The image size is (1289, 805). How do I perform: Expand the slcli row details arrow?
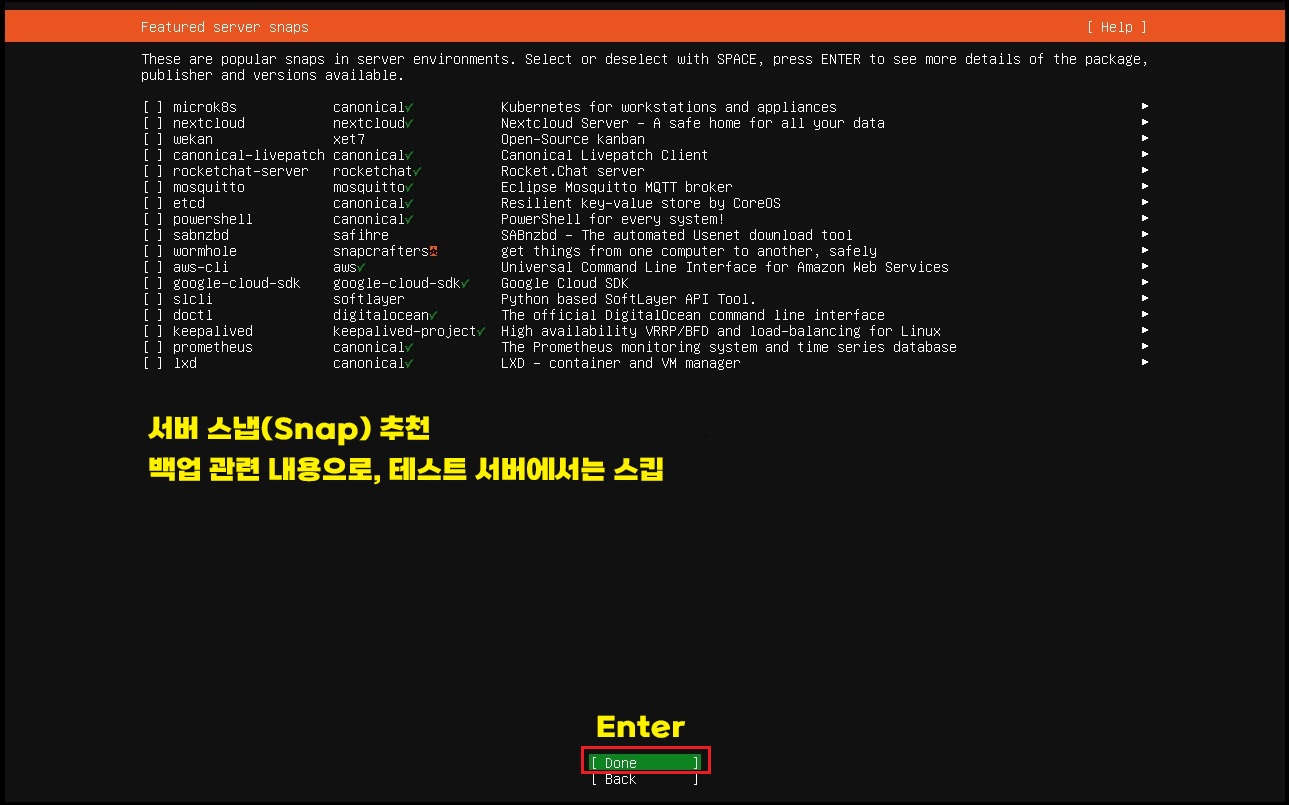pos(1145,299)
